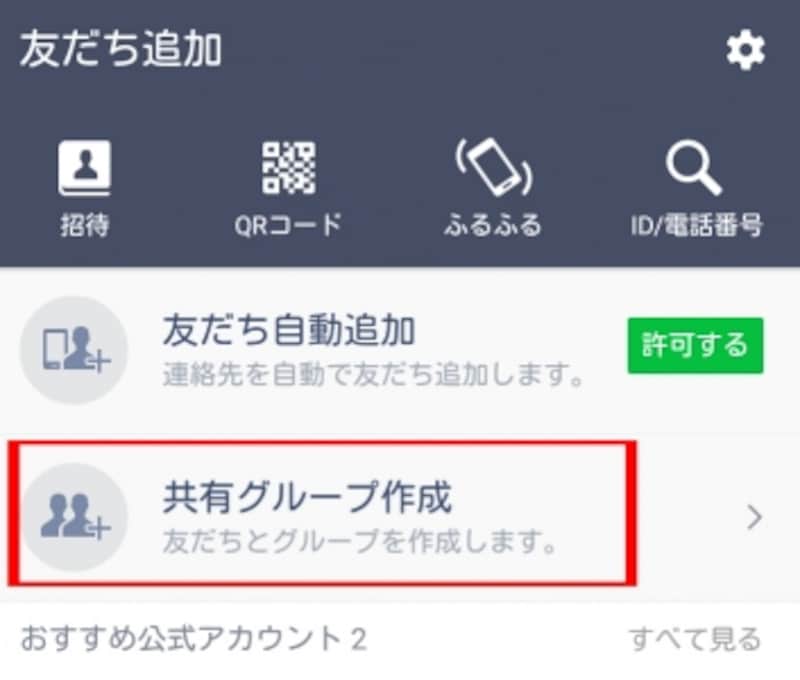The height and width of the screenshot is (680, 800).
Task: Open すべて見る link for official accounts
Action: (695, 639)
